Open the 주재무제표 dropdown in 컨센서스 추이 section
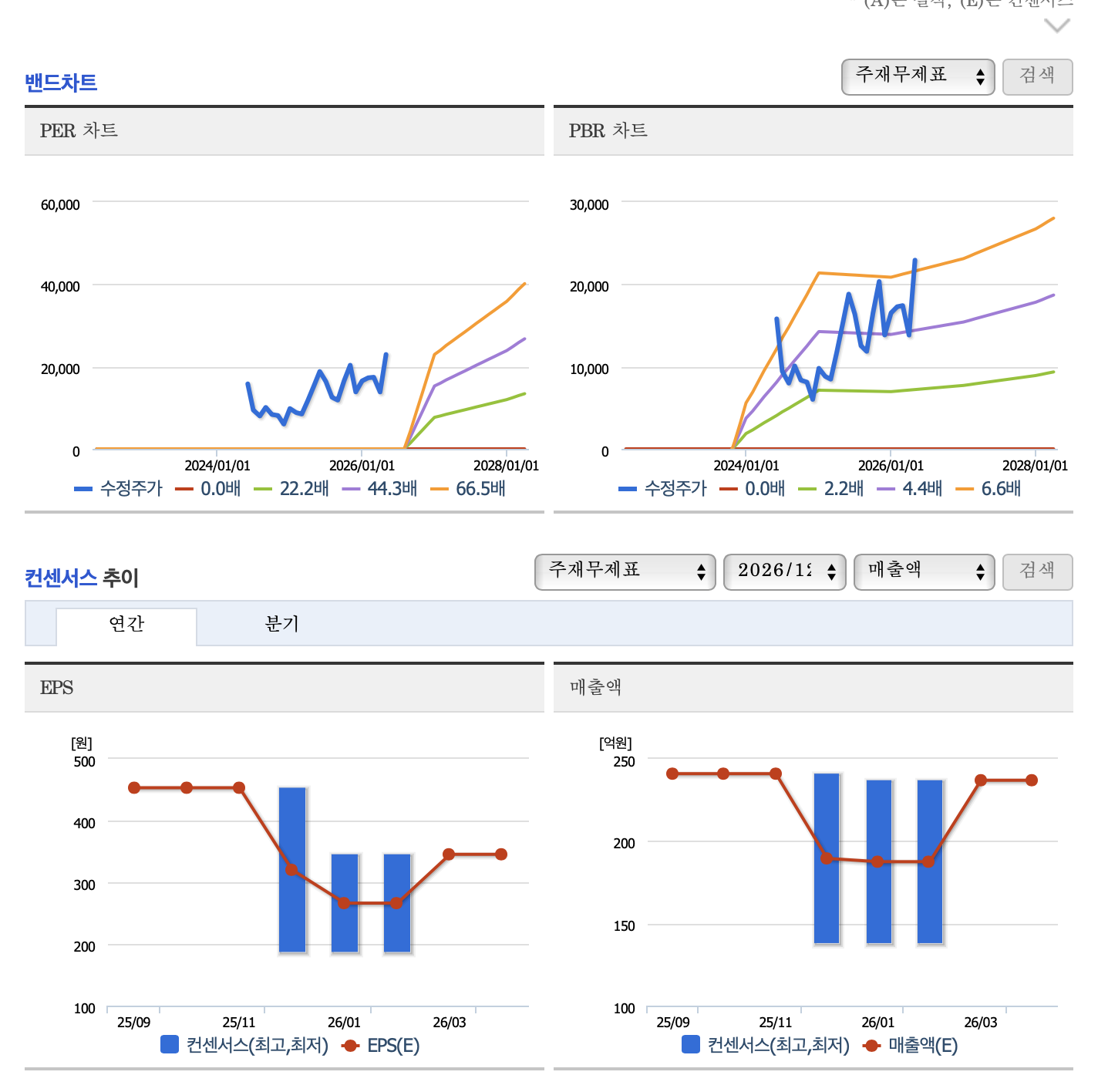This screenshot has height=1092, width=1098. click(x=625, y=571)
